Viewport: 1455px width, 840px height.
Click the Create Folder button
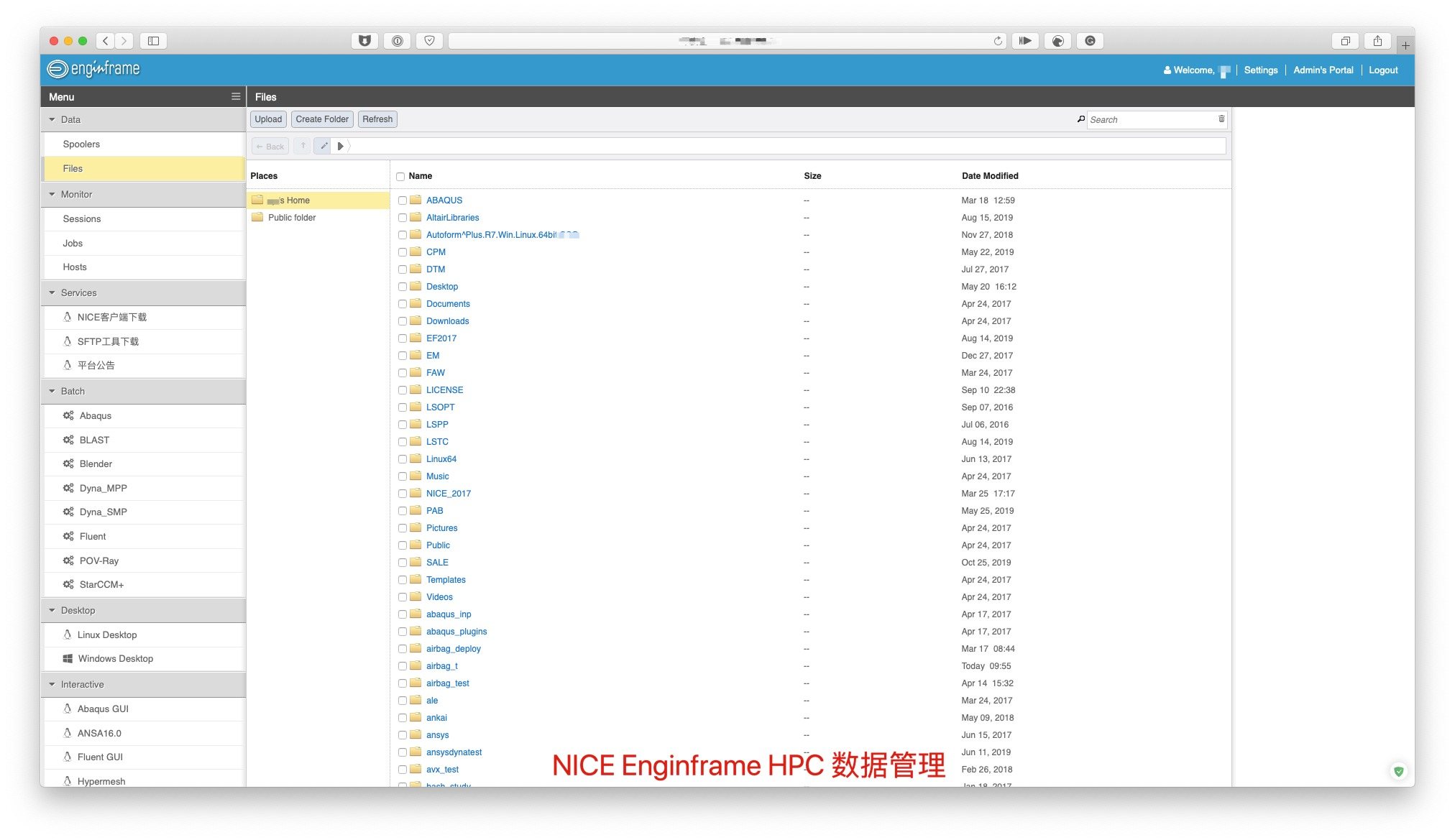[x=322, y=119]
